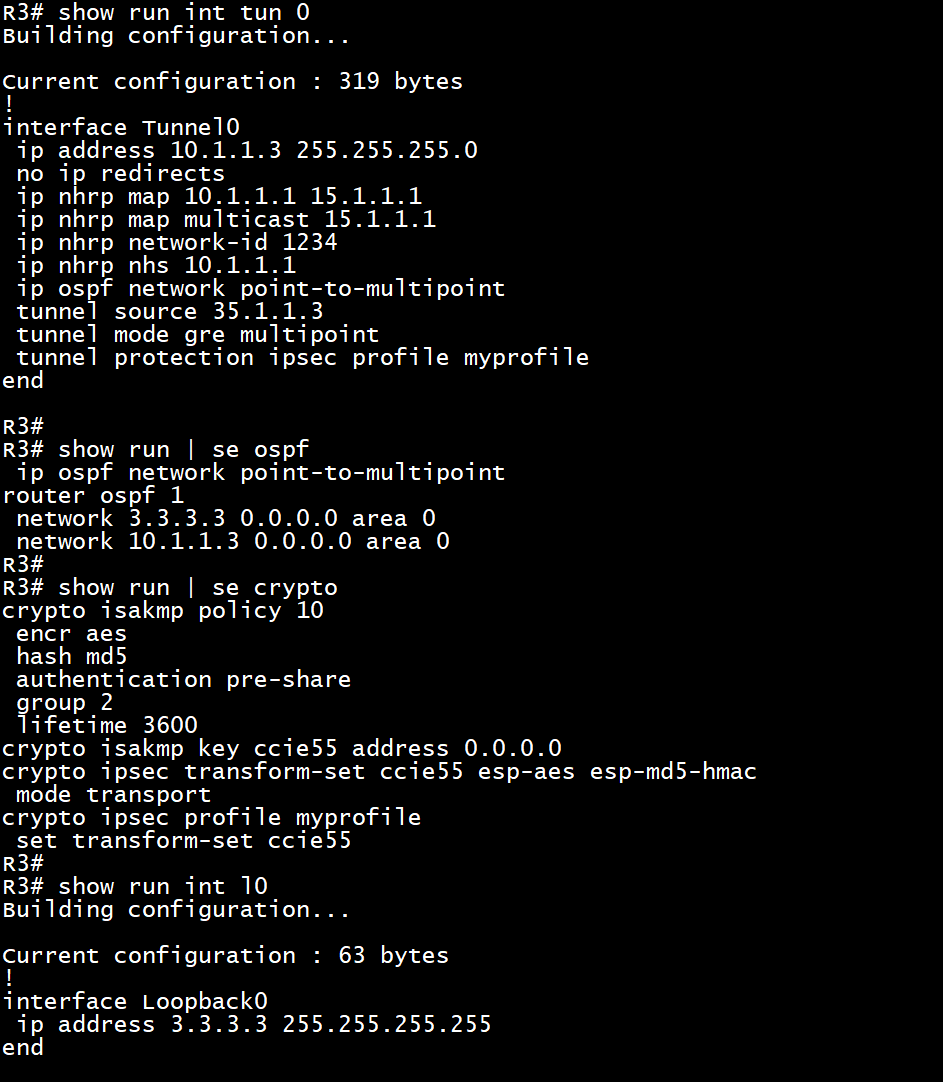This screenshot has height=1082, width=943.
Task: Click 'network 10.1.1.3 0.0.0.0 area 0'
Action: 233,541
